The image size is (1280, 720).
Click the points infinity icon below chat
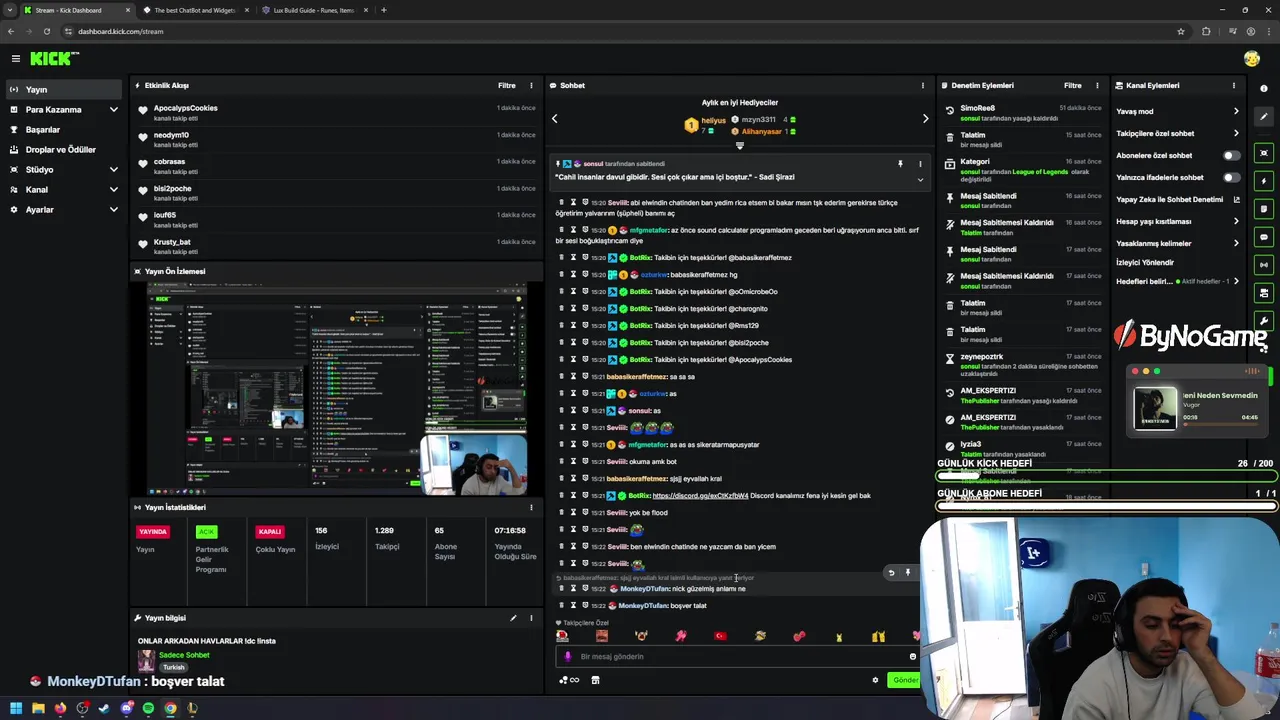point(568,680)
